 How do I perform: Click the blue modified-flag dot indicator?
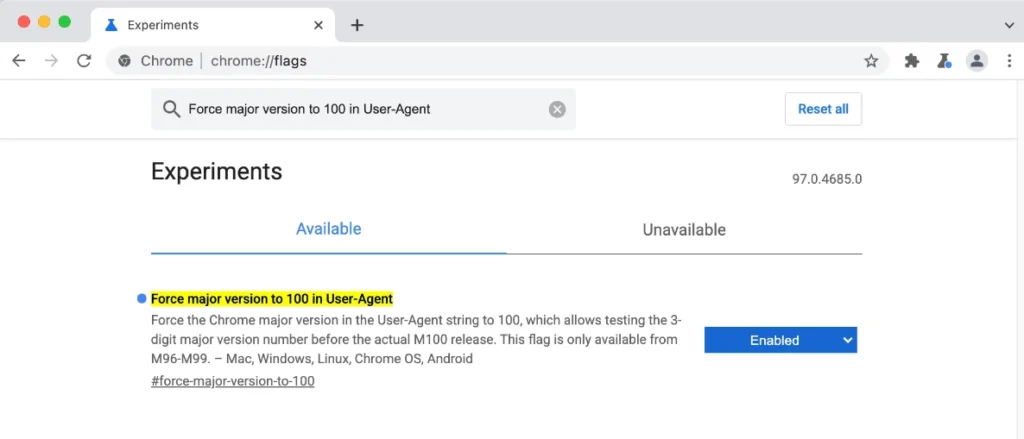point(142,299)
